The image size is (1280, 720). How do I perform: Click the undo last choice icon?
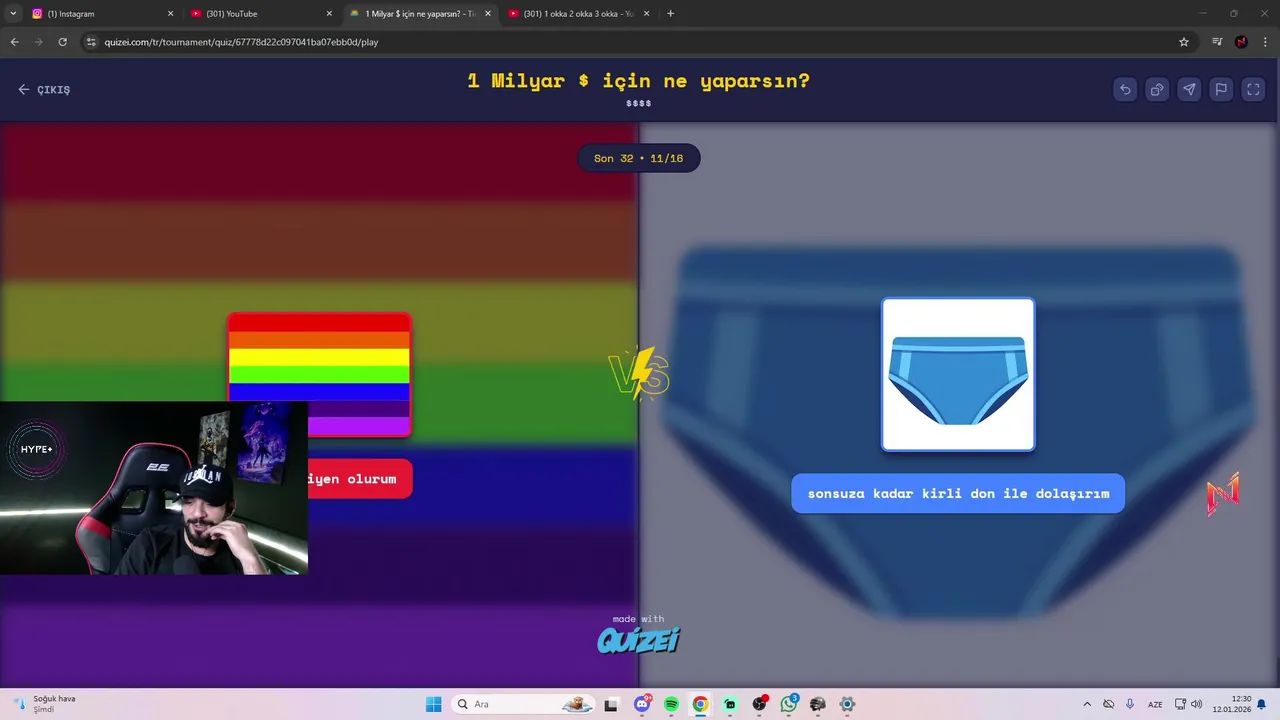point(1125,89)
